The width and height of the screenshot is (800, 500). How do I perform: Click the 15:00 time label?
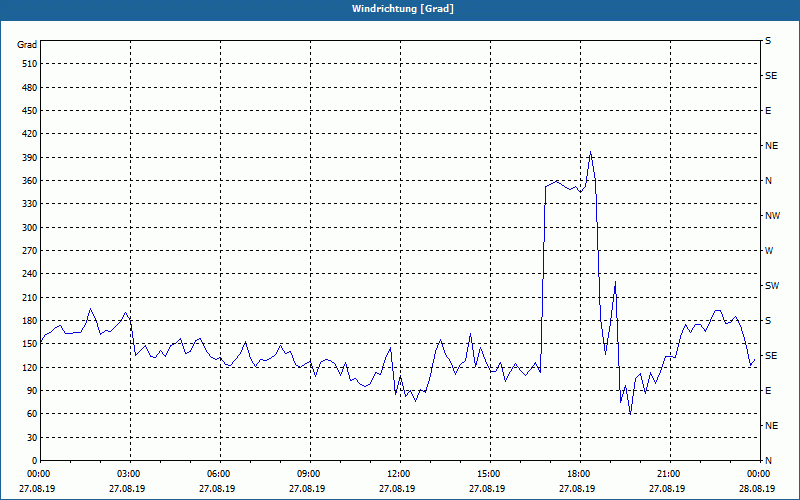click(490, 473)
